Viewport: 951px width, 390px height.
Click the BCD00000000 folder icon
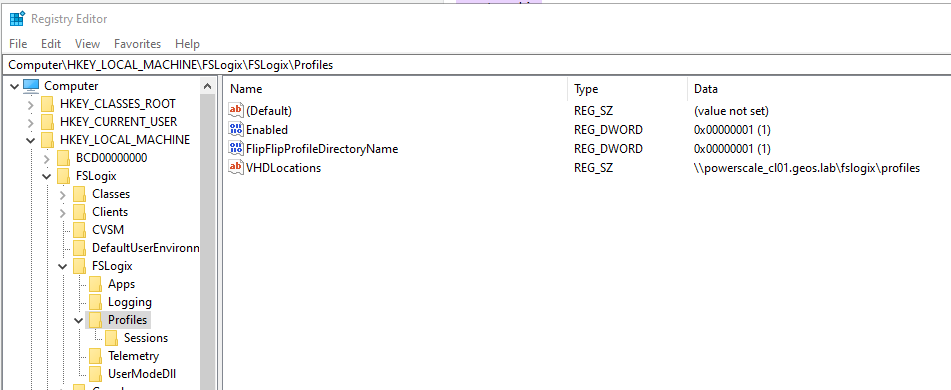(x=64, y=158)
